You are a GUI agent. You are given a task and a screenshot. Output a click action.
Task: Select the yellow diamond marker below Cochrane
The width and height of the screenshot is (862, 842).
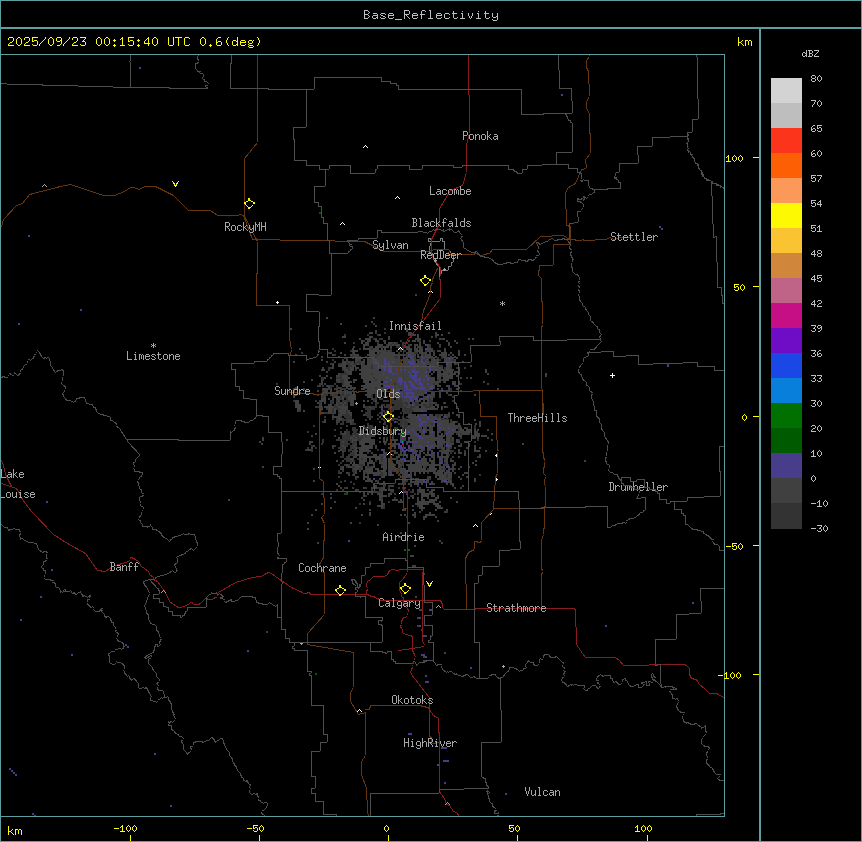[x=340, y=591]
